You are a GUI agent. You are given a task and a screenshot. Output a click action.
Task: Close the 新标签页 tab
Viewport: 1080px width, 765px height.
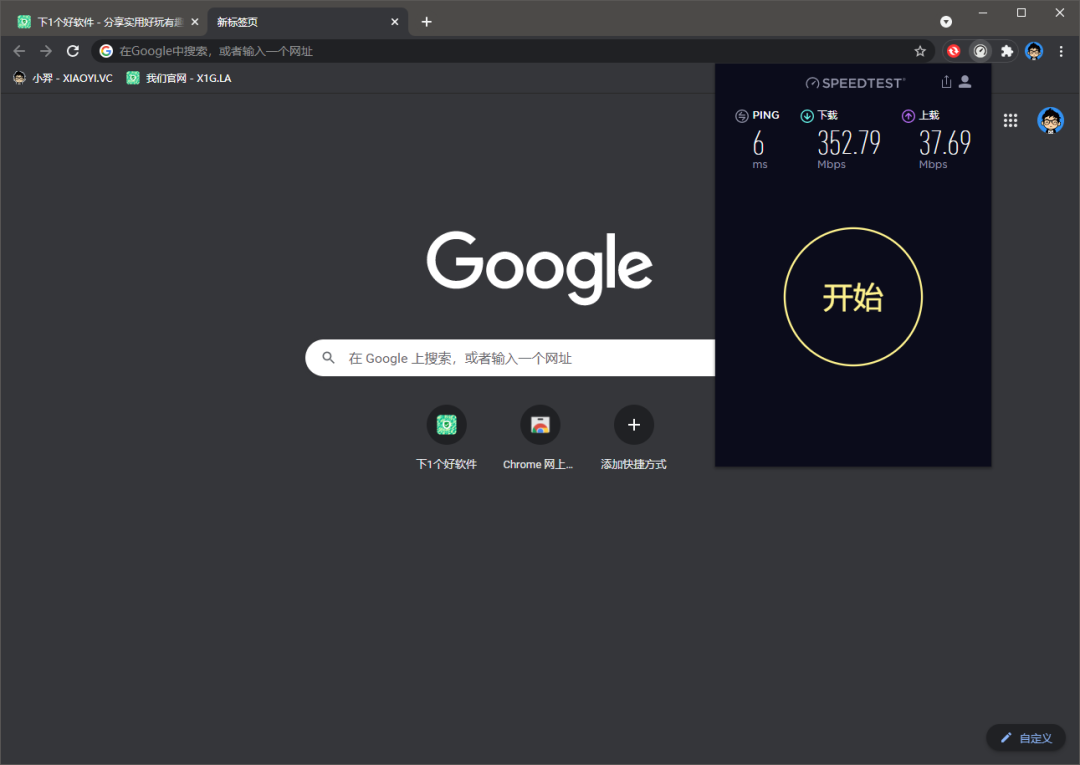pyautogui.click(x=395, y=22)
